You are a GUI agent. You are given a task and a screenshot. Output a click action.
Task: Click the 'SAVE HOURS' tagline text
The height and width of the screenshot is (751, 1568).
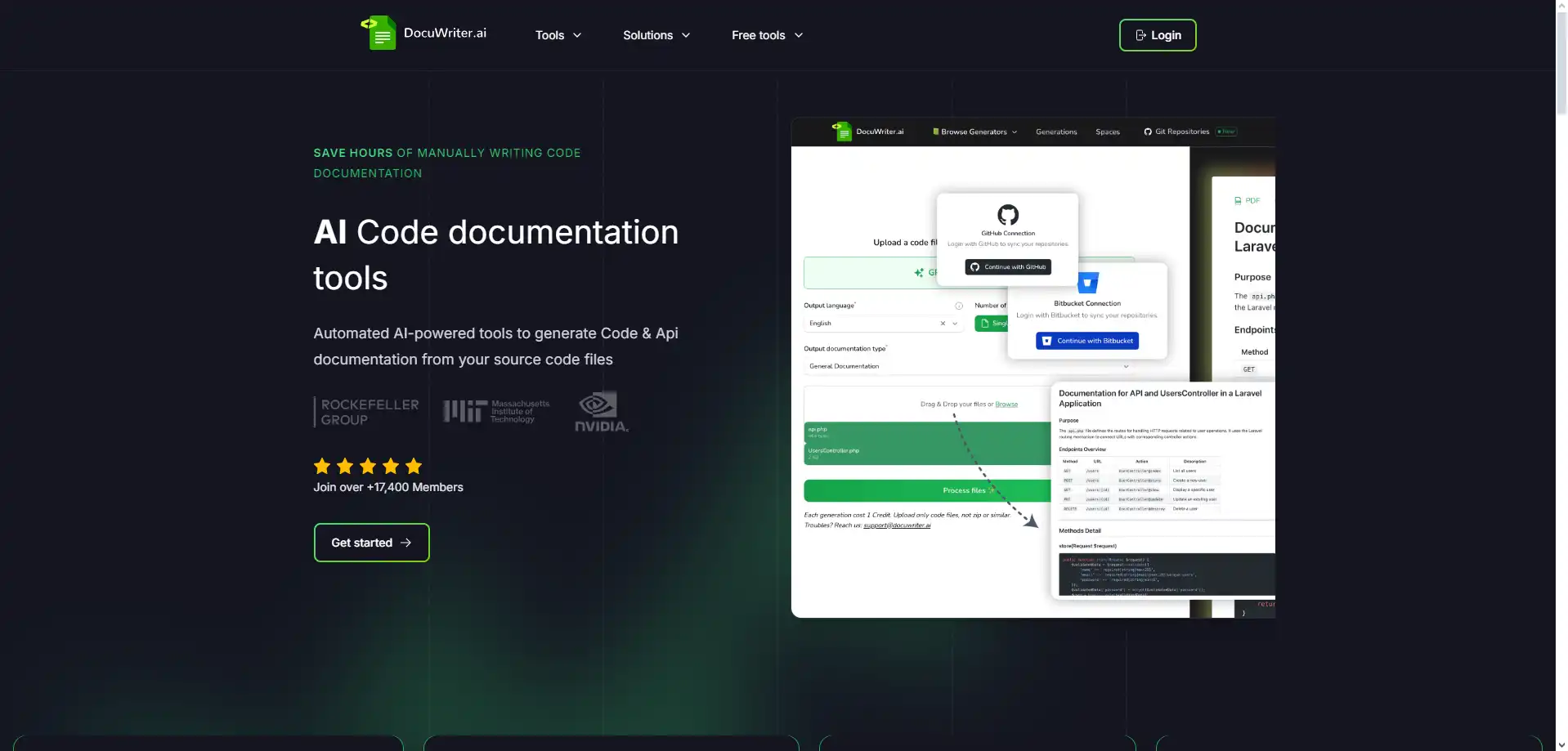pyautogui.click(x=353, y=153)
